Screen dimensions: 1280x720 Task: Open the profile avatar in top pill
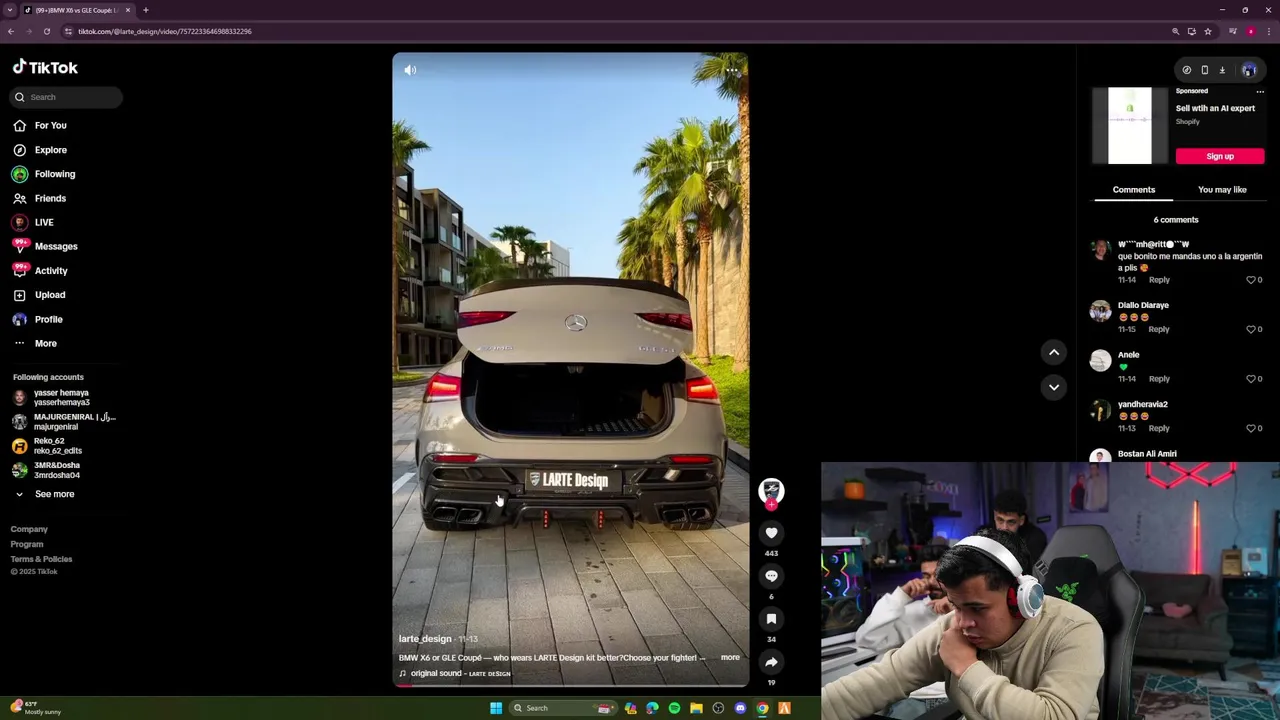[x=1248, y=70]
